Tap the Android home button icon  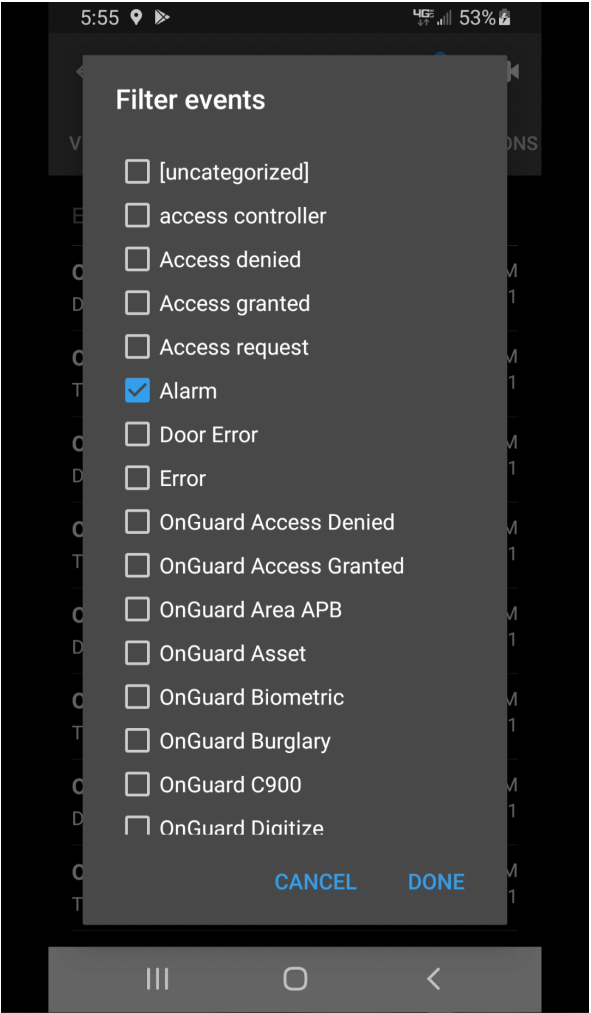click(295, 978)
